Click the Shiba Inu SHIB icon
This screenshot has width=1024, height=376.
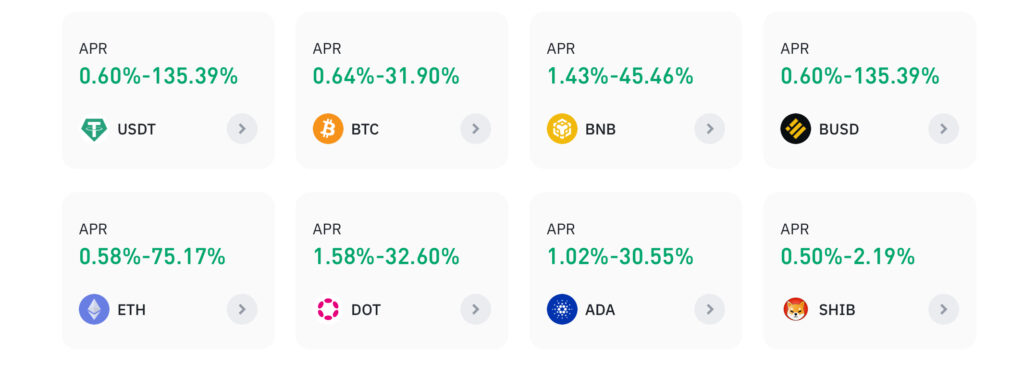tap(795, 309)
